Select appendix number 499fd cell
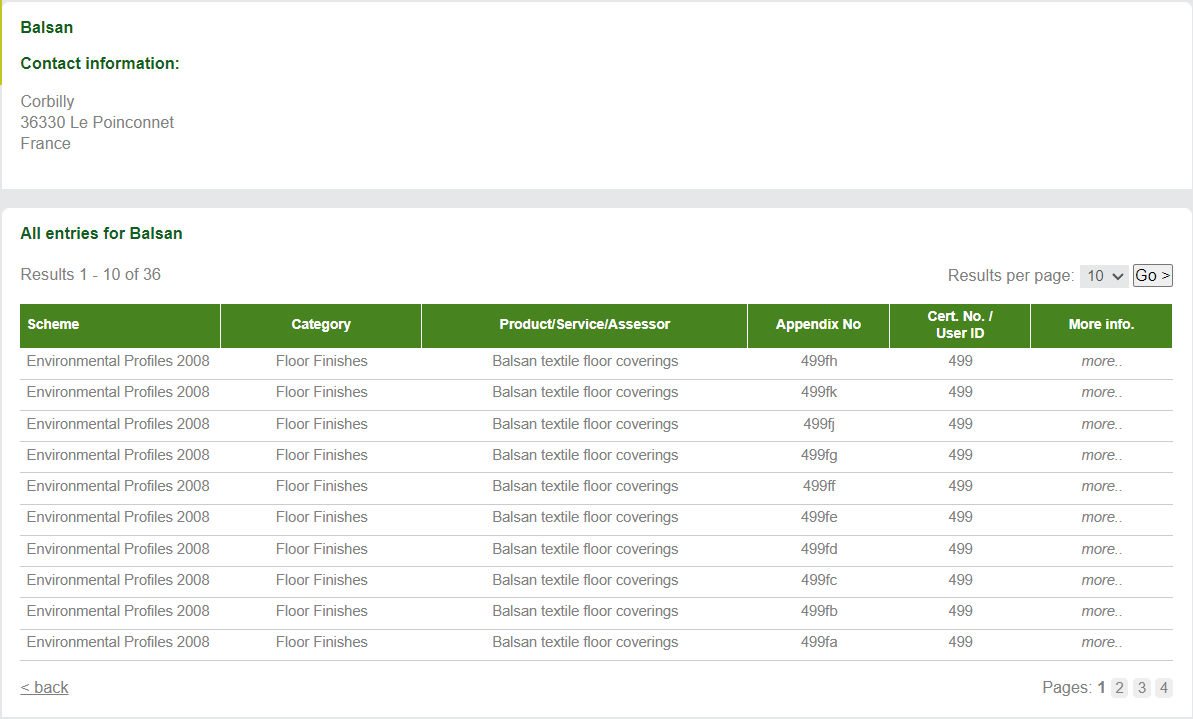 pos(819,549)
